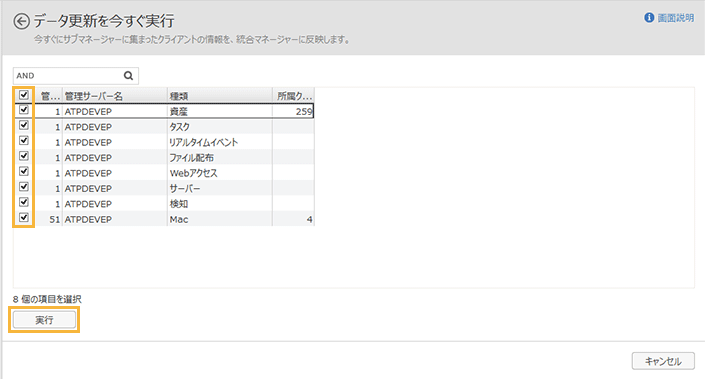This screenshot has width=705, height=379.
Task: Select the タスク cell
Action: click(219, 127)
